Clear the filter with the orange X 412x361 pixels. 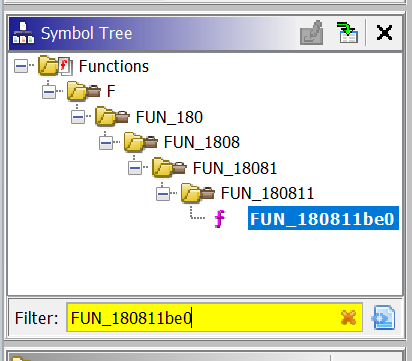(x=348, y=317)
